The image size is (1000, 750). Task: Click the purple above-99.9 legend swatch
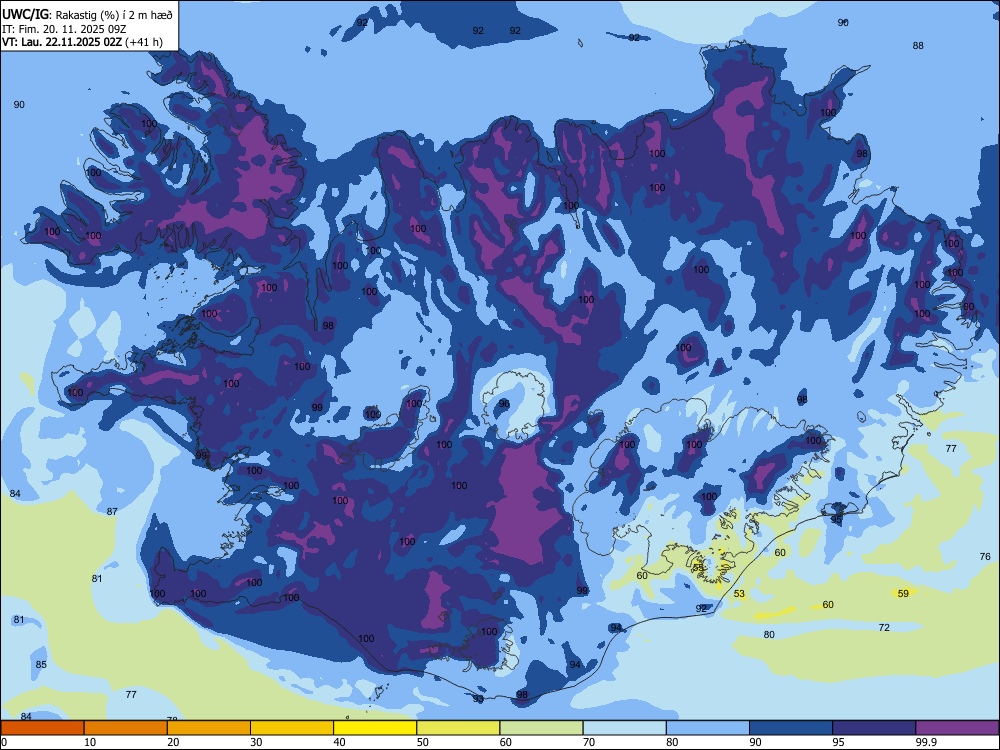click(957, 728)
